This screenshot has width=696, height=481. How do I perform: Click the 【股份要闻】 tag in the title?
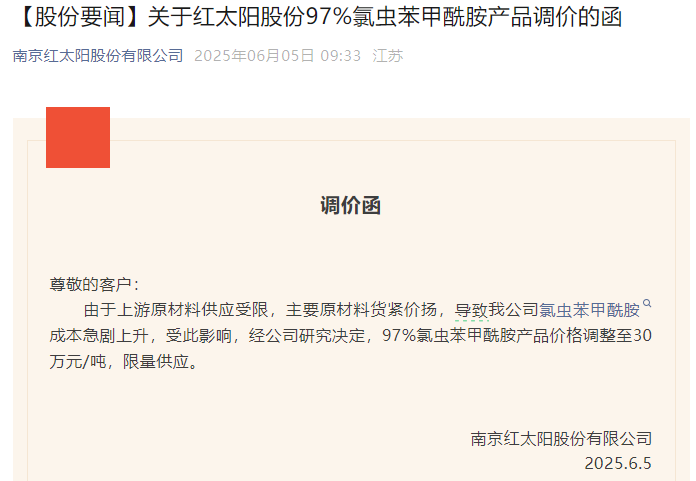80,18
